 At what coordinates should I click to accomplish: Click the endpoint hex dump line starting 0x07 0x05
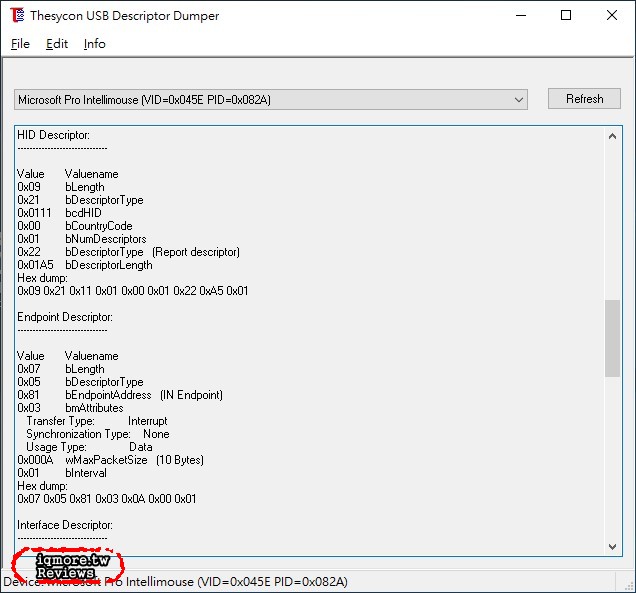pos(107,498)
